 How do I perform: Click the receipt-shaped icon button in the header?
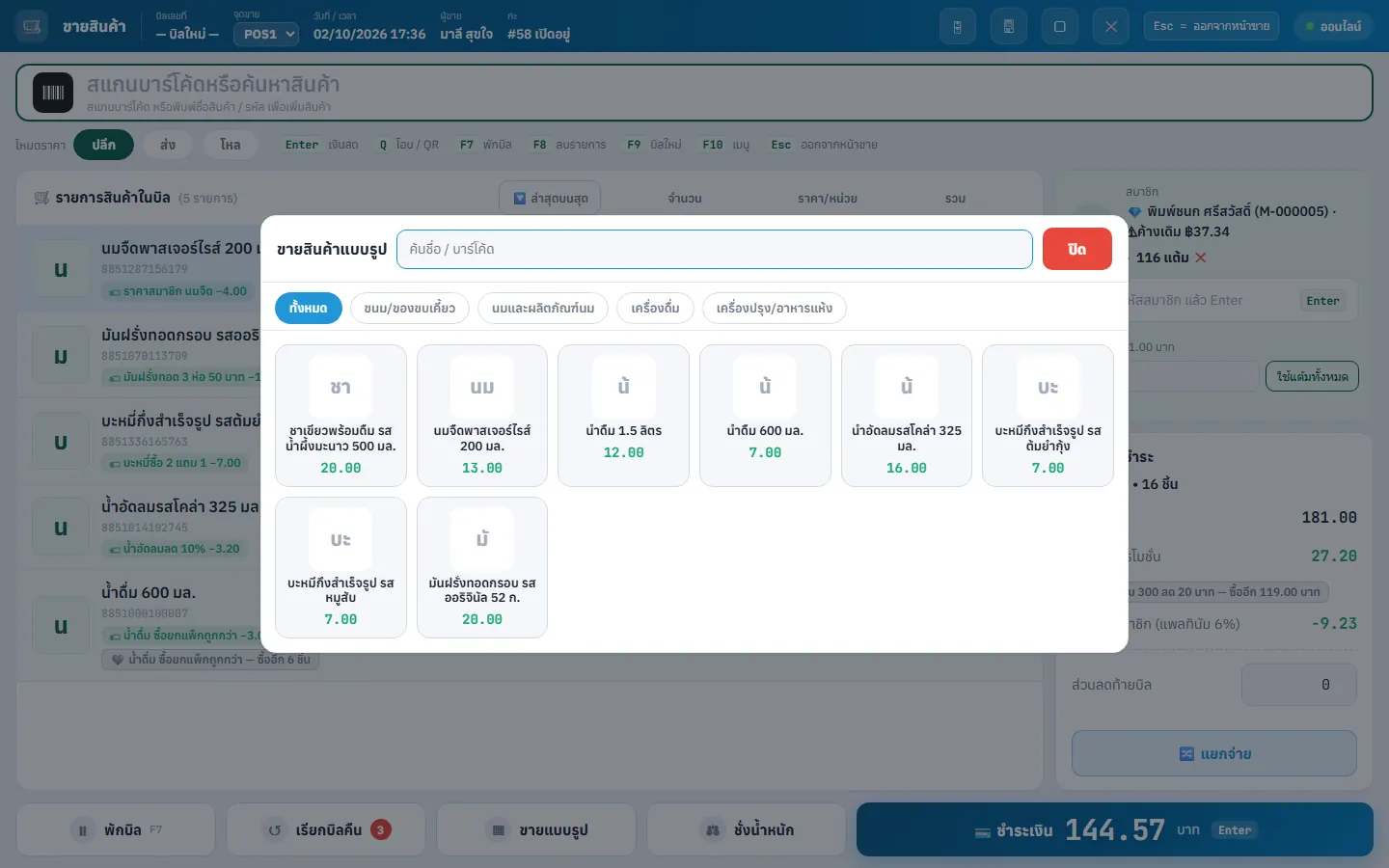1009,26
